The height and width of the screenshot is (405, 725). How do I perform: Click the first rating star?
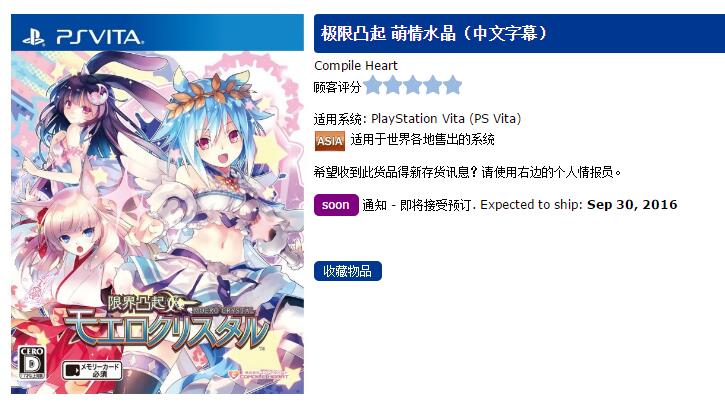tap(373, 86)
